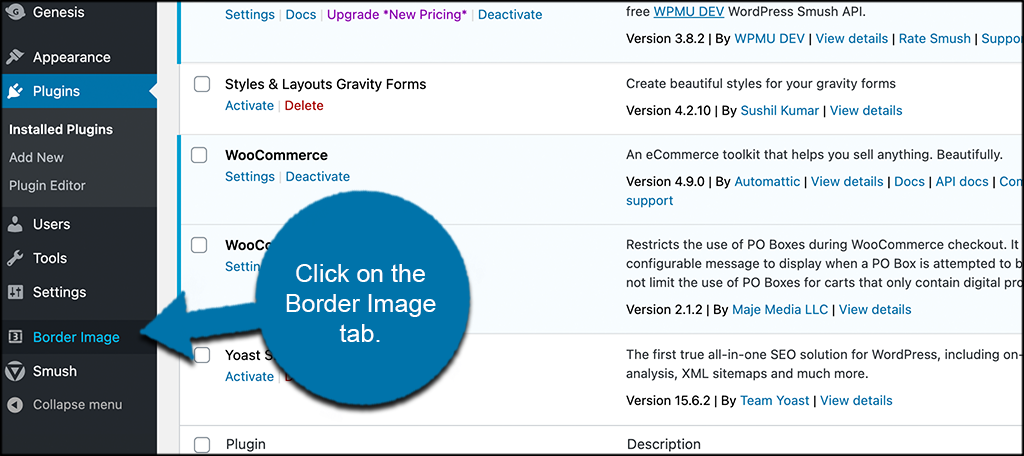Click the Border Image menu icon
This screenshot has height=456, width=1024.
[x=14, y=337]
